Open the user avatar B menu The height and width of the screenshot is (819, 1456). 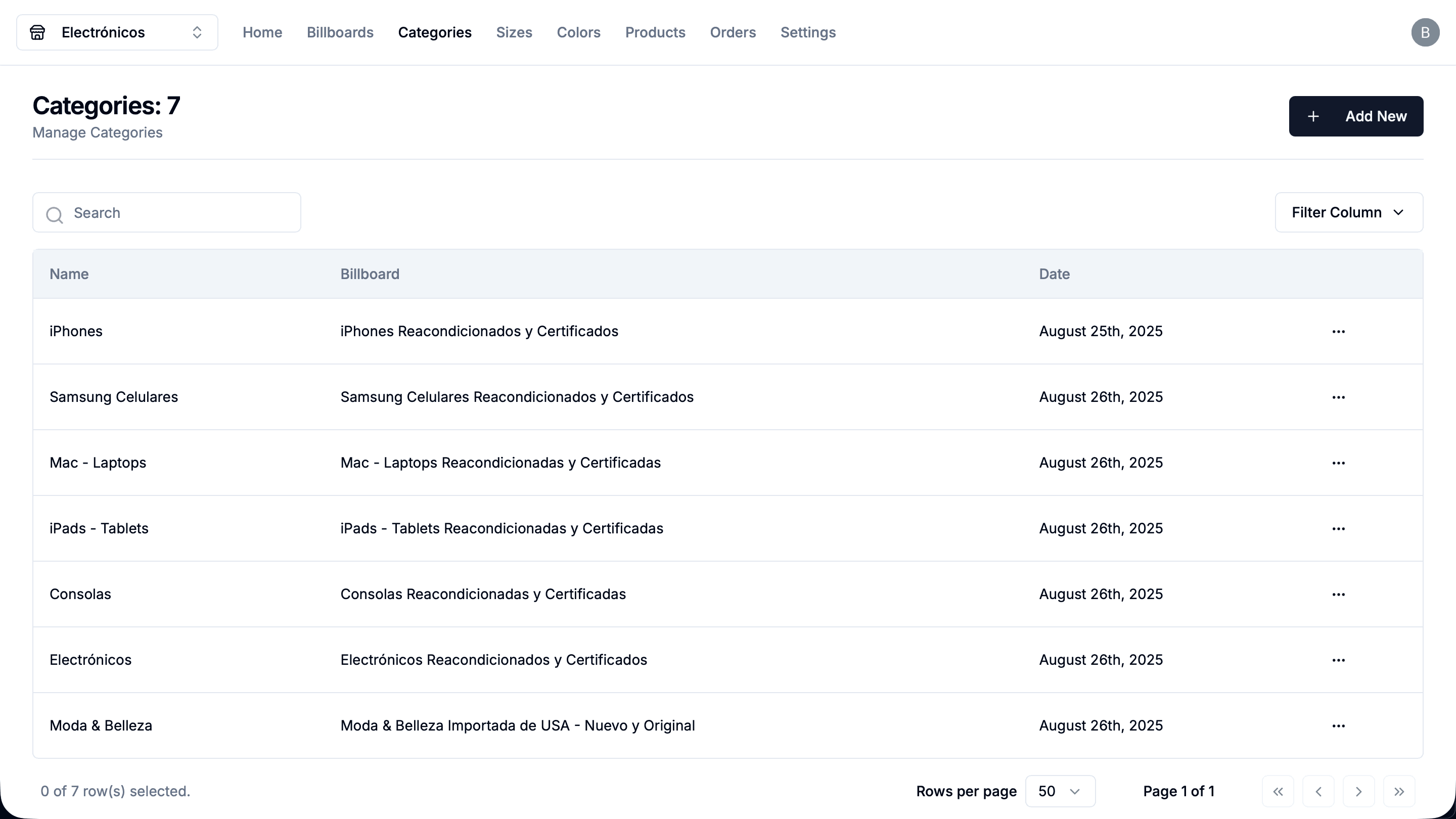(x=1425, y=33)
